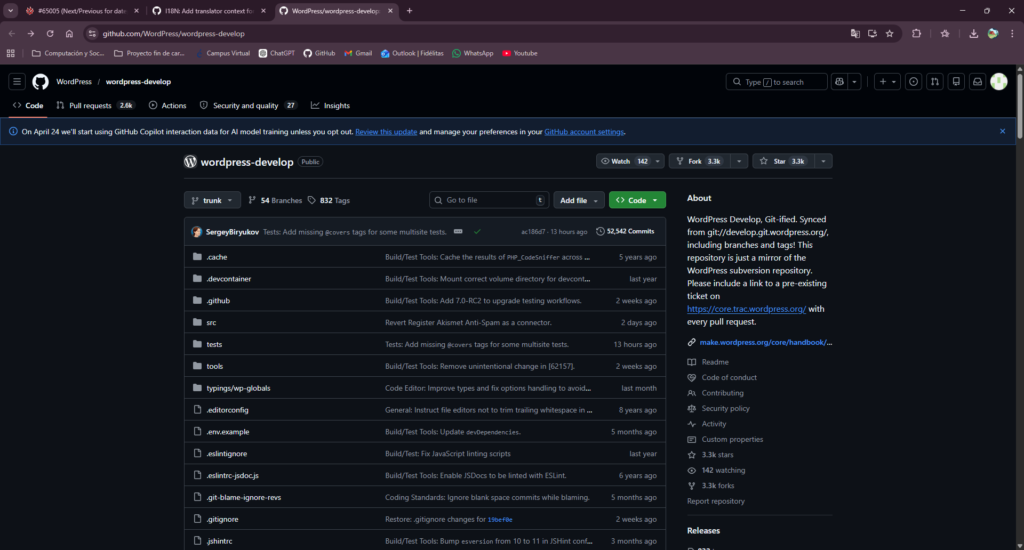Open the tools folder
This screenshot has width=1024, height=550.
pos(215,366)
